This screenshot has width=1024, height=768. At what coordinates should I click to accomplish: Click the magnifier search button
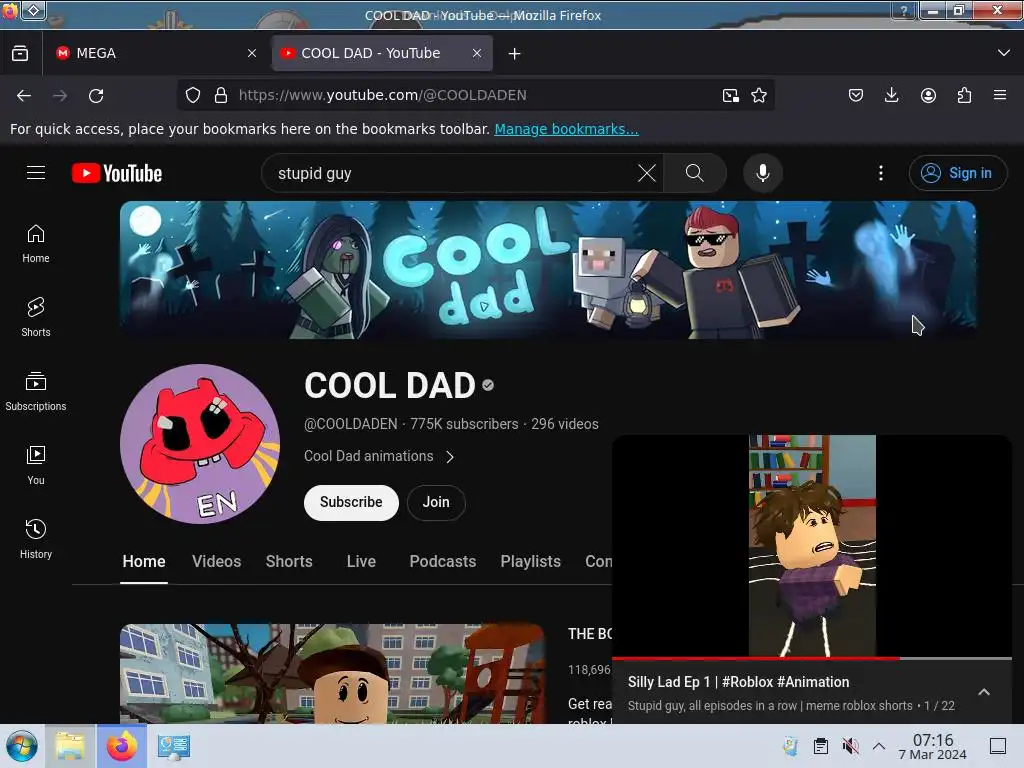click(695, 173)
